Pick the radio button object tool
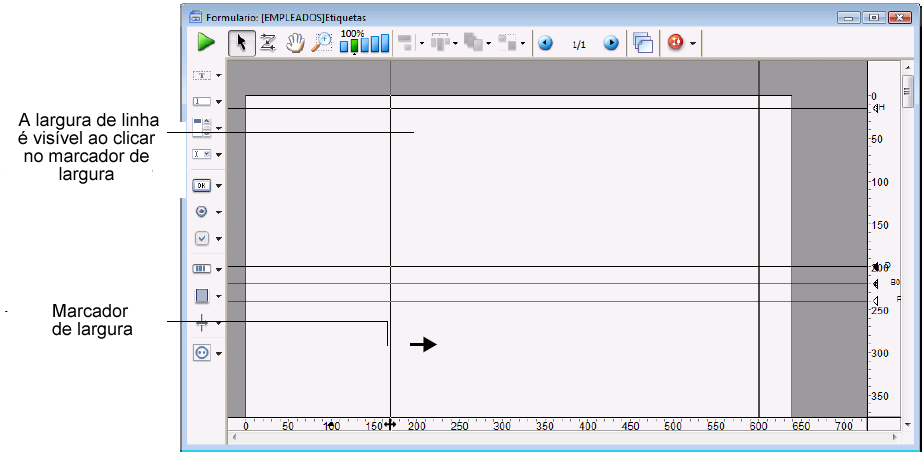 [x=202, y=212]
